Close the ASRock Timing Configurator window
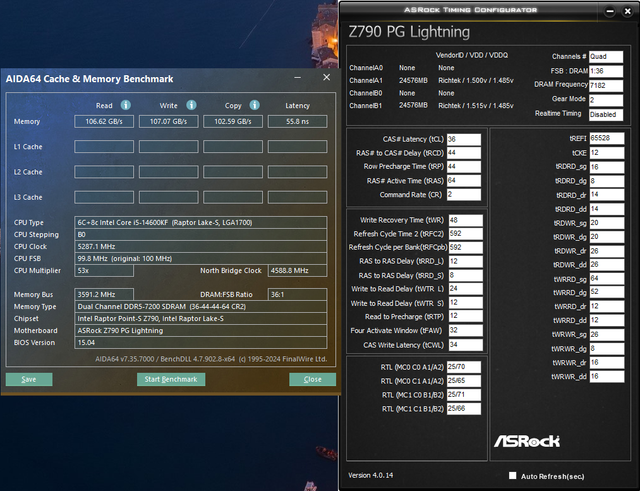640x491 pixels. pyautogui.click(x=628, y=11)
